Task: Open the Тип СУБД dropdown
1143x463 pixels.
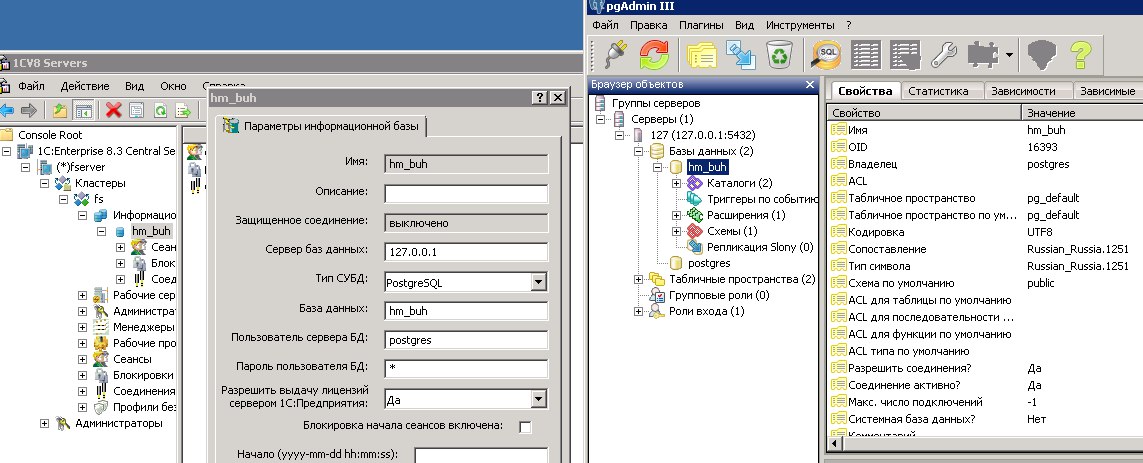Action: (x=539, y=282)
